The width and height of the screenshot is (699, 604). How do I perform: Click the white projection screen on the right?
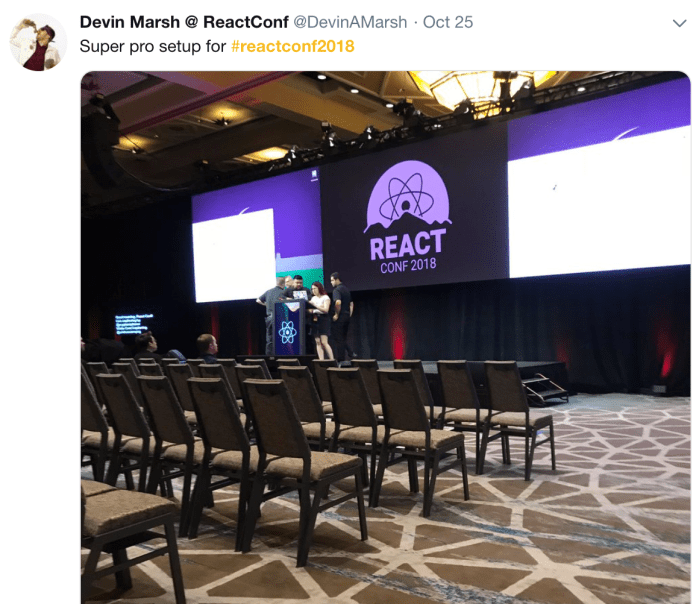(599, 203)
